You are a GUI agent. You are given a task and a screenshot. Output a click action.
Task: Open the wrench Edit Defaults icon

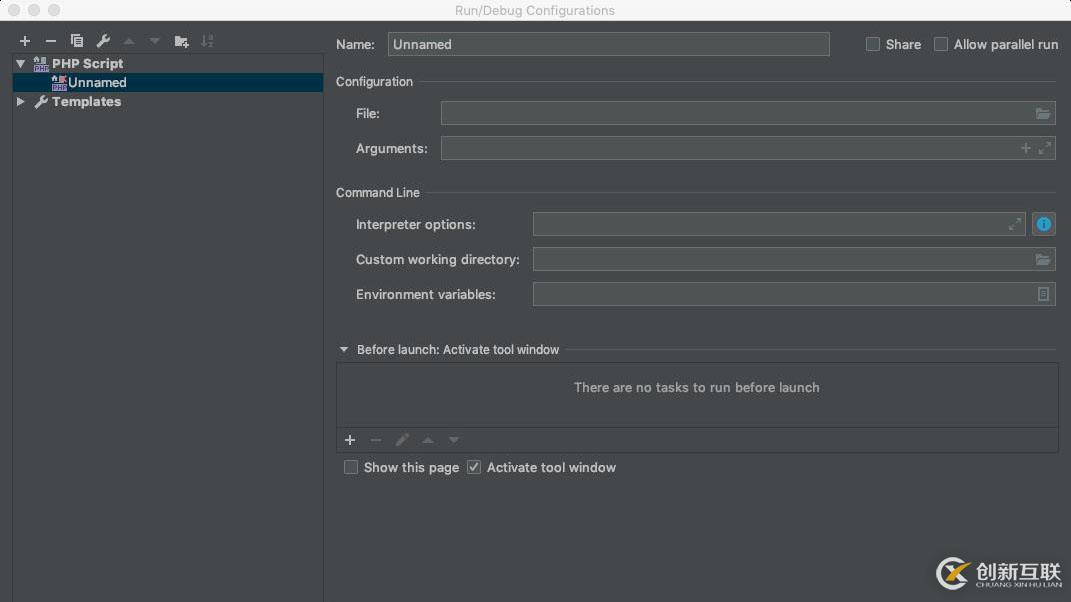pyautogui.click(x=103, y=41)
